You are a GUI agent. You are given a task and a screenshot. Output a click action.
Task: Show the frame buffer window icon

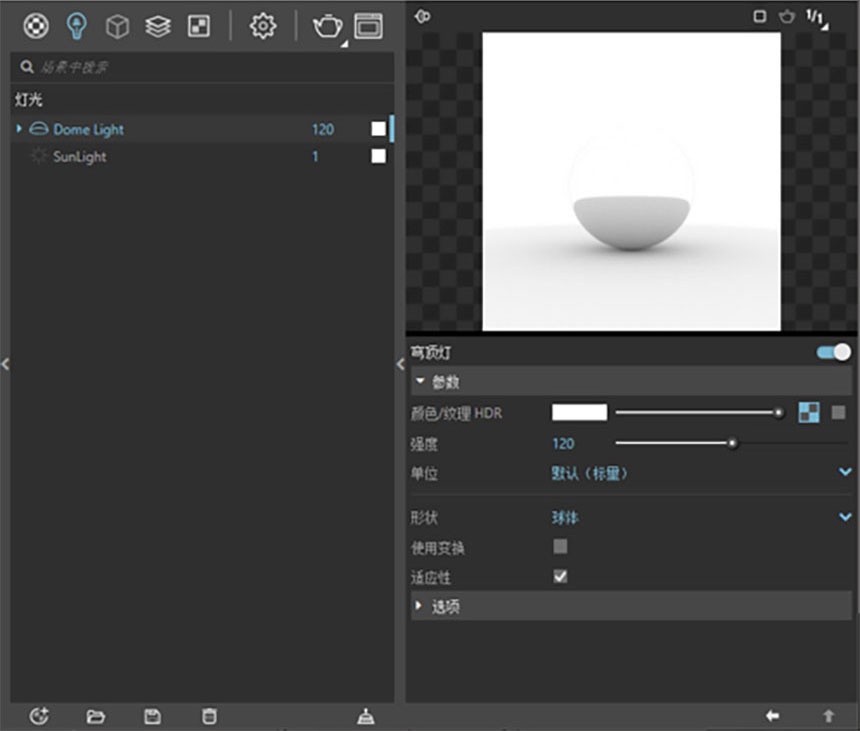tap(369, 26)
